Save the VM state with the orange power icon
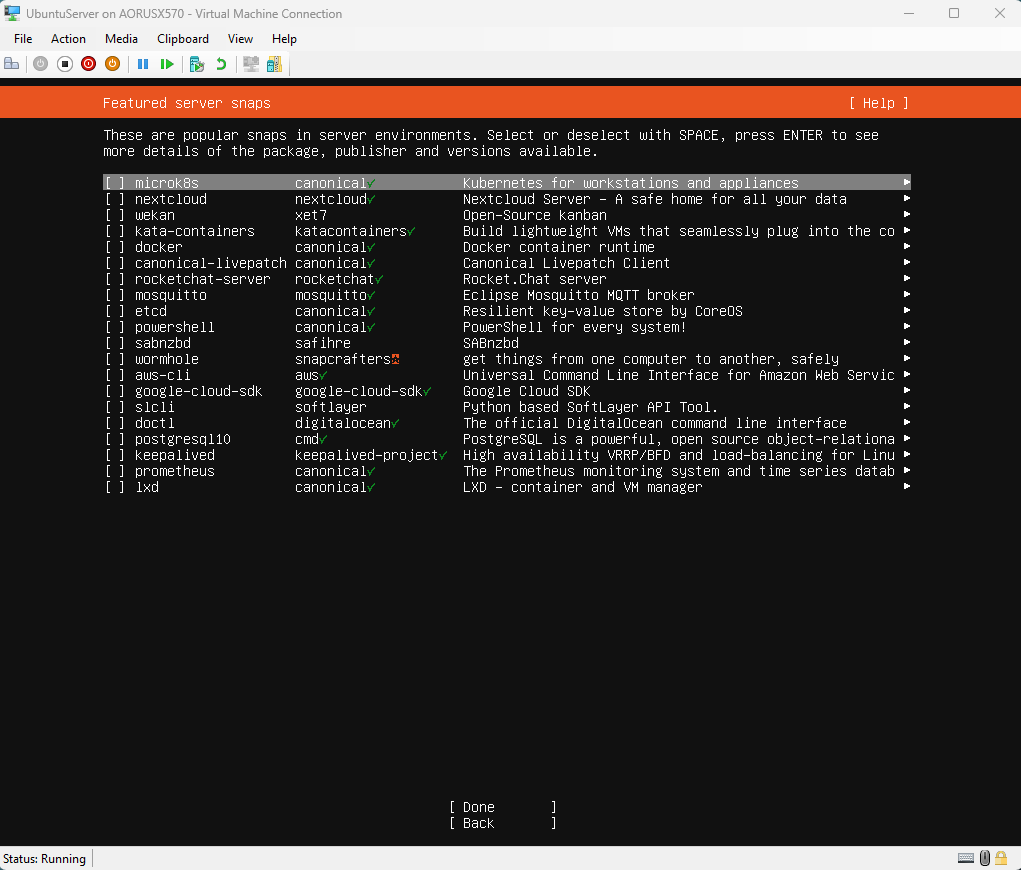 (x=113, y=64)
